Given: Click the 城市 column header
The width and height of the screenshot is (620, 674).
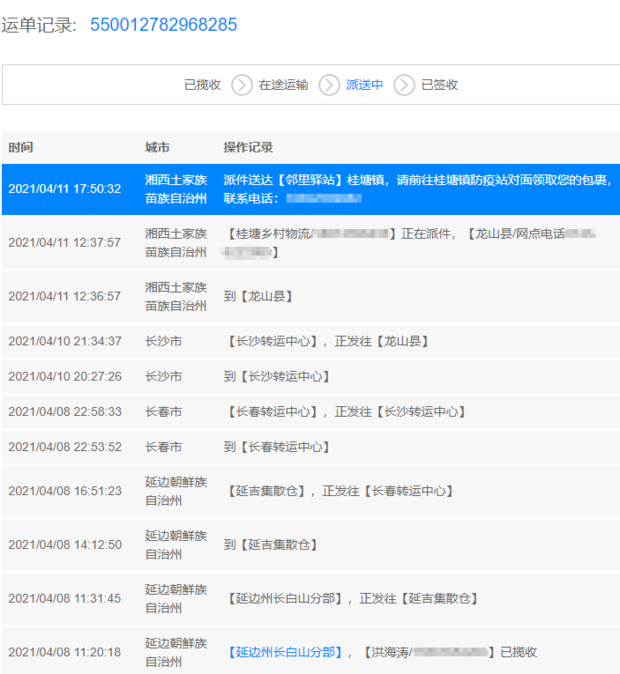Looking at the screenshot, I should point(157,147).
